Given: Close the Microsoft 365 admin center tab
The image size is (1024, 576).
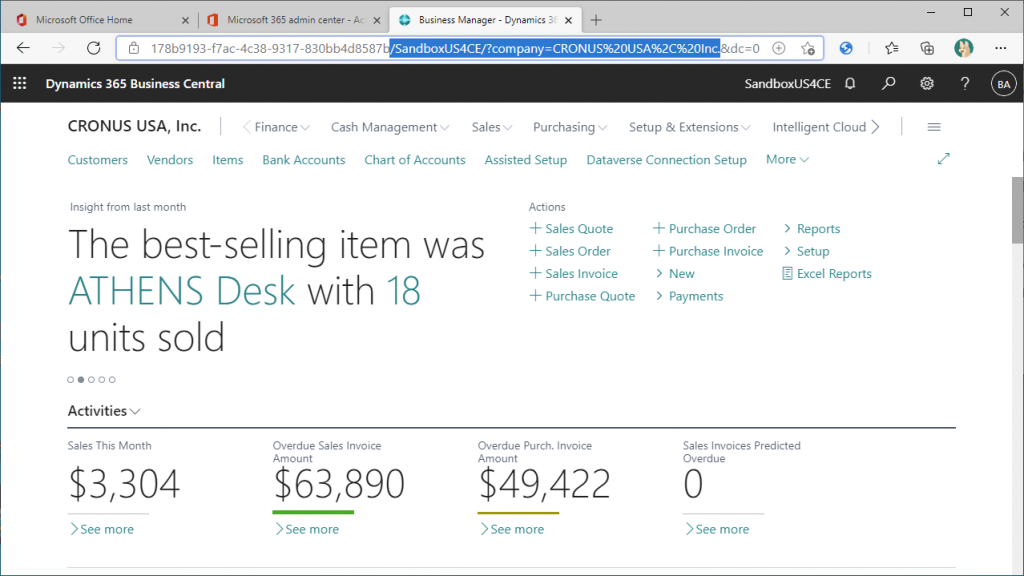Looking at the screenshot, I should point(377,20).
